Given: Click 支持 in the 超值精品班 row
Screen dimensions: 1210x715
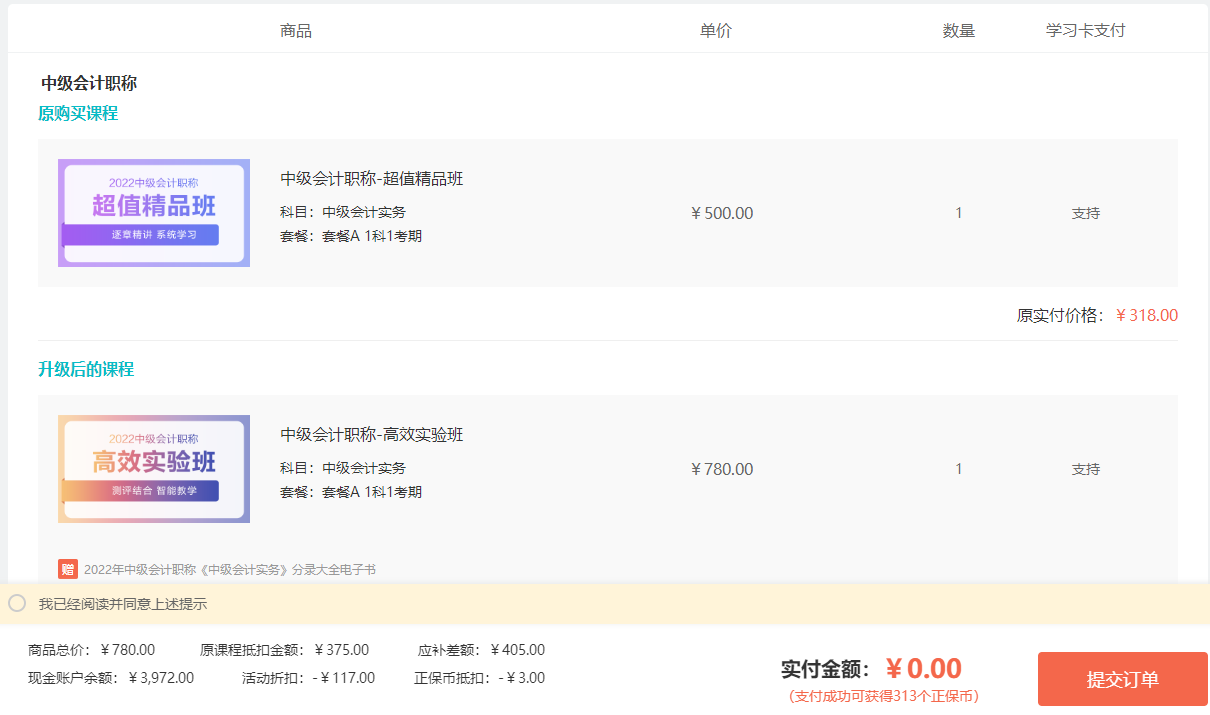Looking at the screenshot, I should pyautogui.click(x=1085, y=213).
